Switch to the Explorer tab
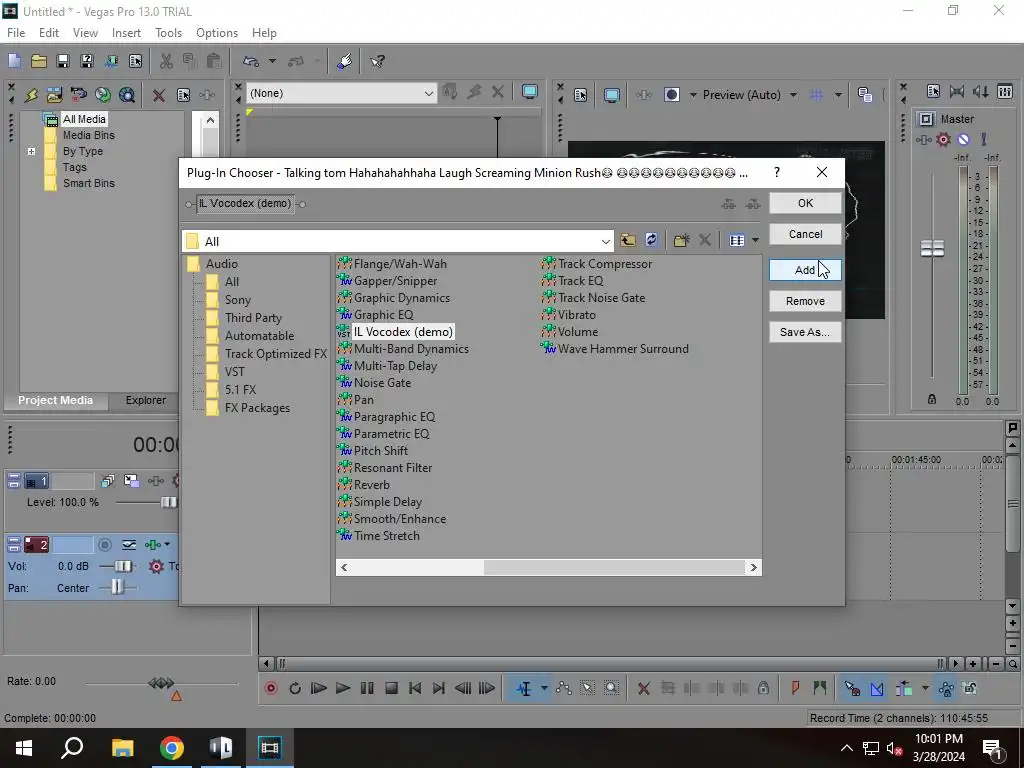Image resolution: width=1024 pixels, height=768 pixels. [146, 400]
